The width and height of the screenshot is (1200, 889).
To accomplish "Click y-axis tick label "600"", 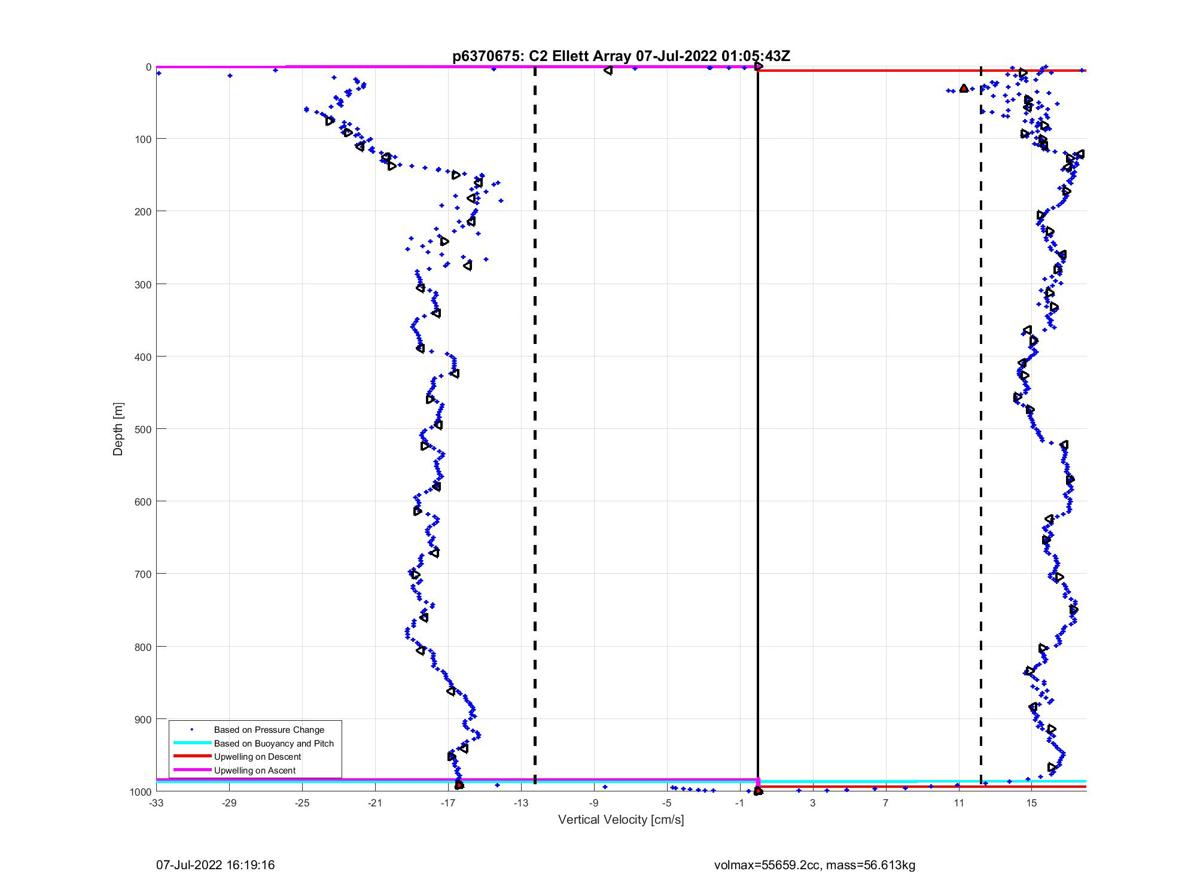I will pyautogui.click(x=143, y=501).
